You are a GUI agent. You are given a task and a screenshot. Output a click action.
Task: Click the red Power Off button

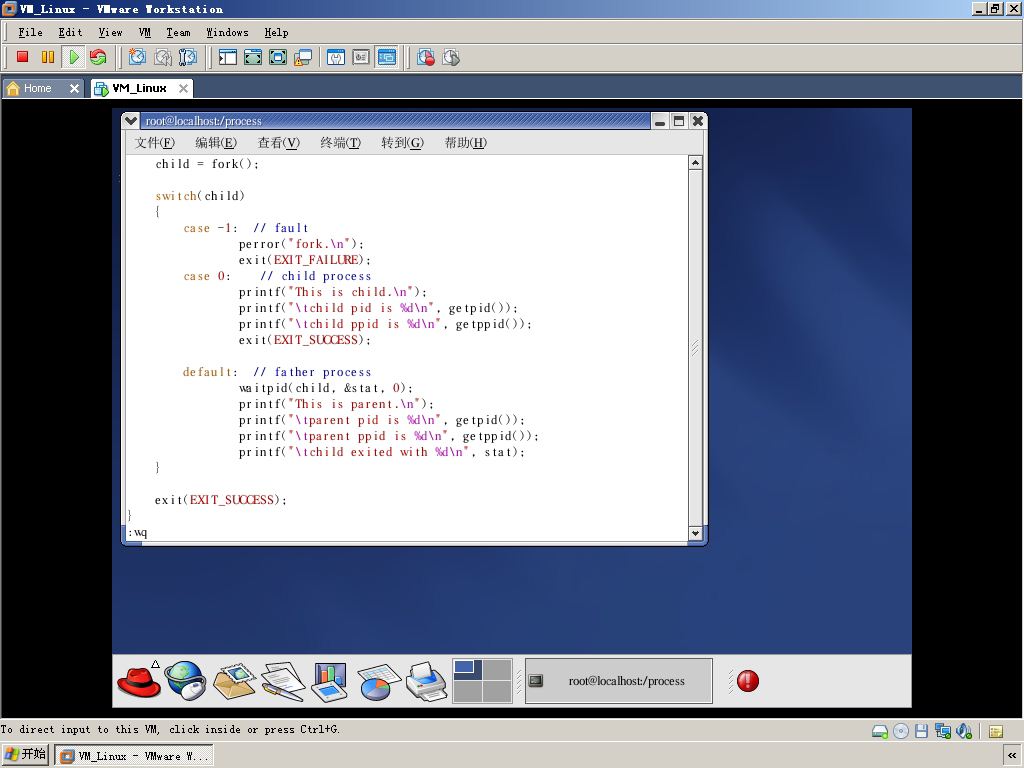[x=22, y=57]
